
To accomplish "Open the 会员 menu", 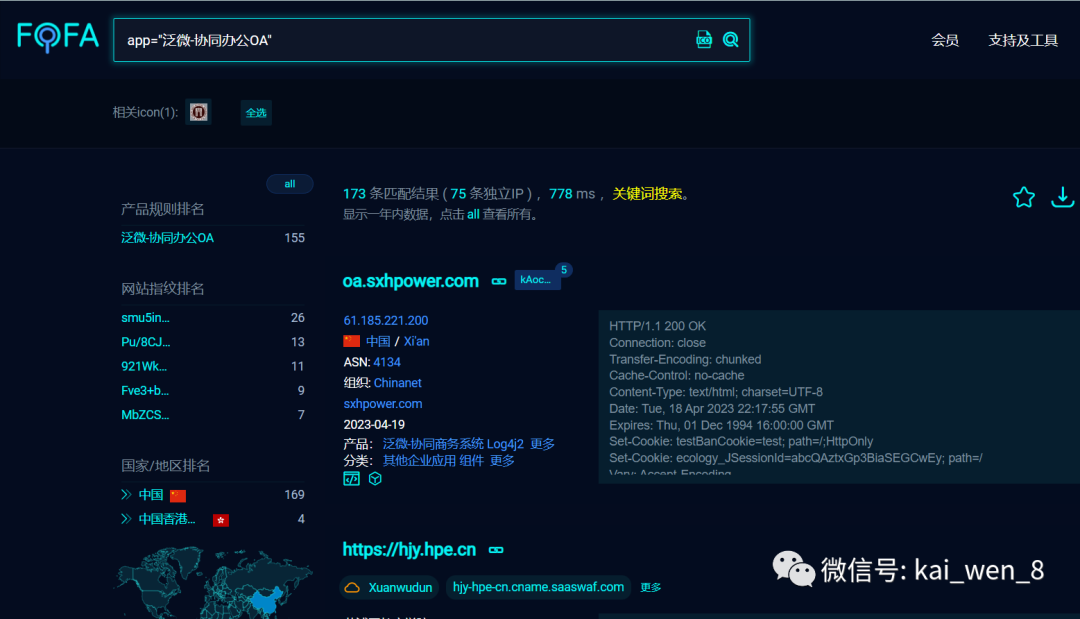I will coord(944,40).
